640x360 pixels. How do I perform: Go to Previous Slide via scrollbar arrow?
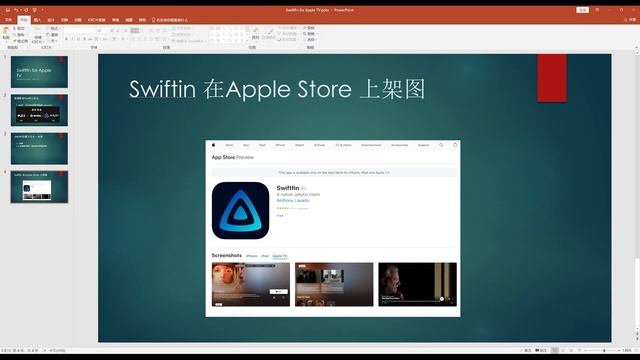click(637, 333)
